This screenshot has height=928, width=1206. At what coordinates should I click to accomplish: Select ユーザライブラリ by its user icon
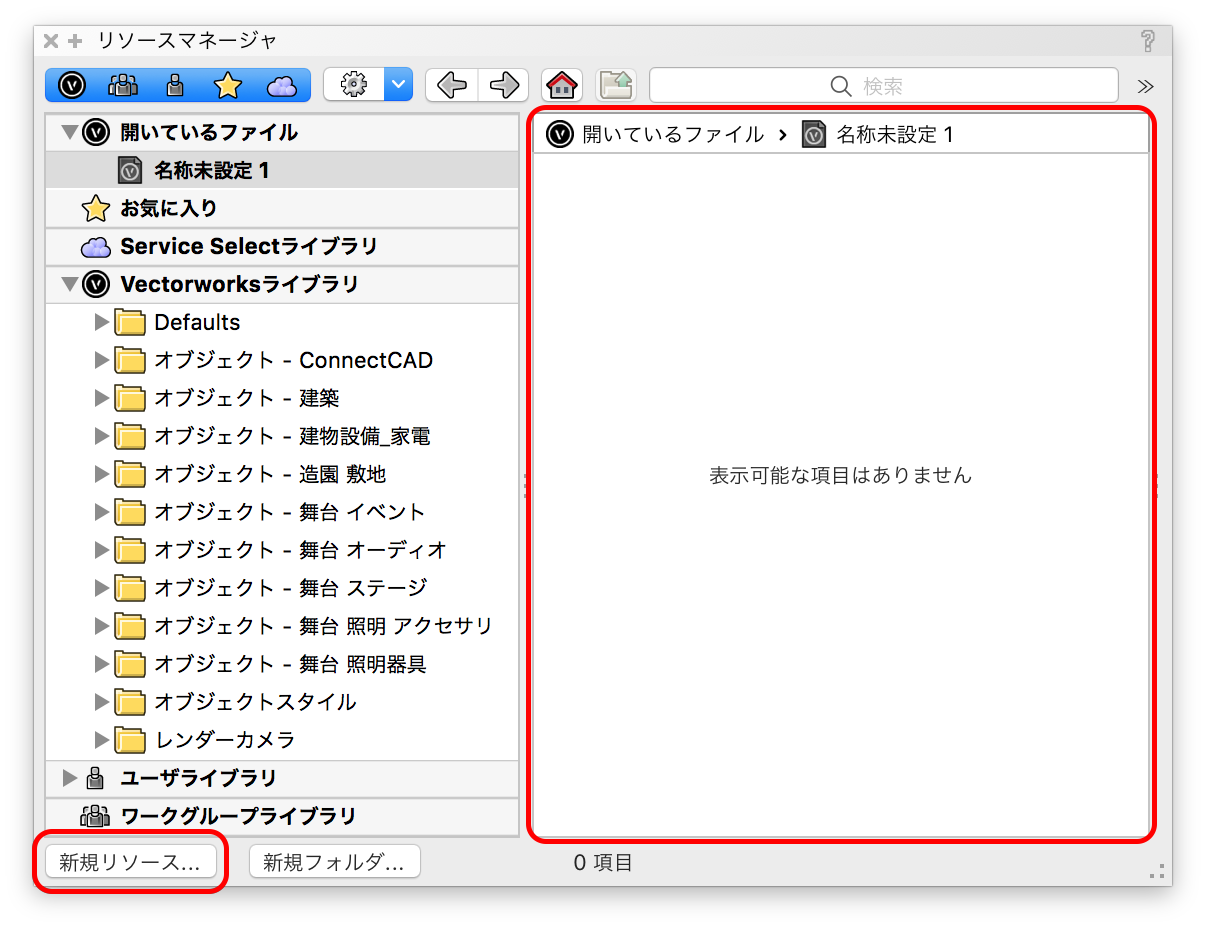coord(96,778)
